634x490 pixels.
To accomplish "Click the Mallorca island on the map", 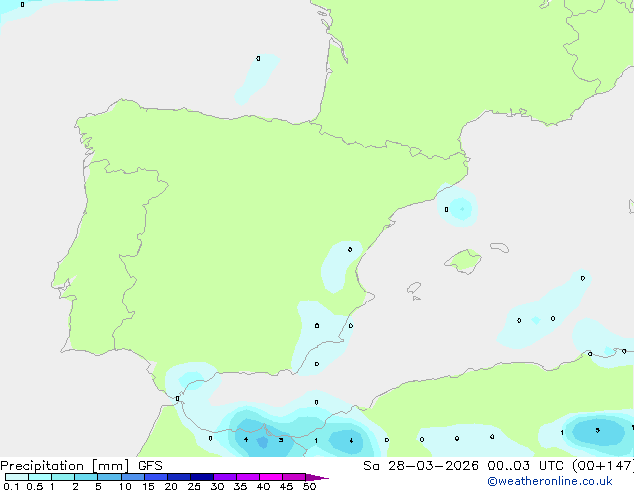I will click(463, 261).
